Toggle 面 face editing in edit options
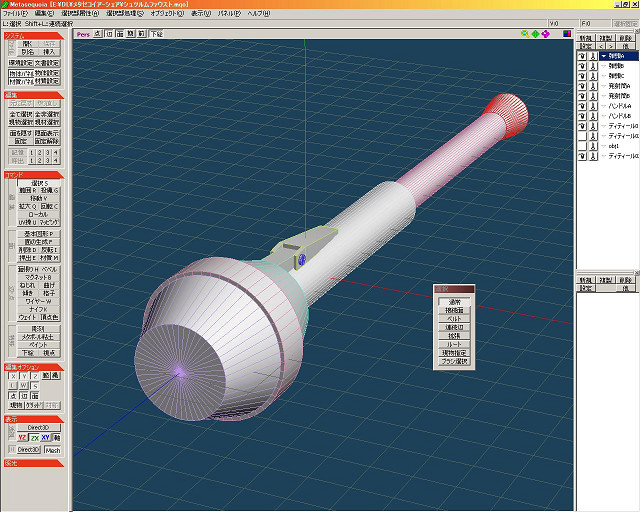This screenshot has height=512, width=640. click(x=35, y=396)
